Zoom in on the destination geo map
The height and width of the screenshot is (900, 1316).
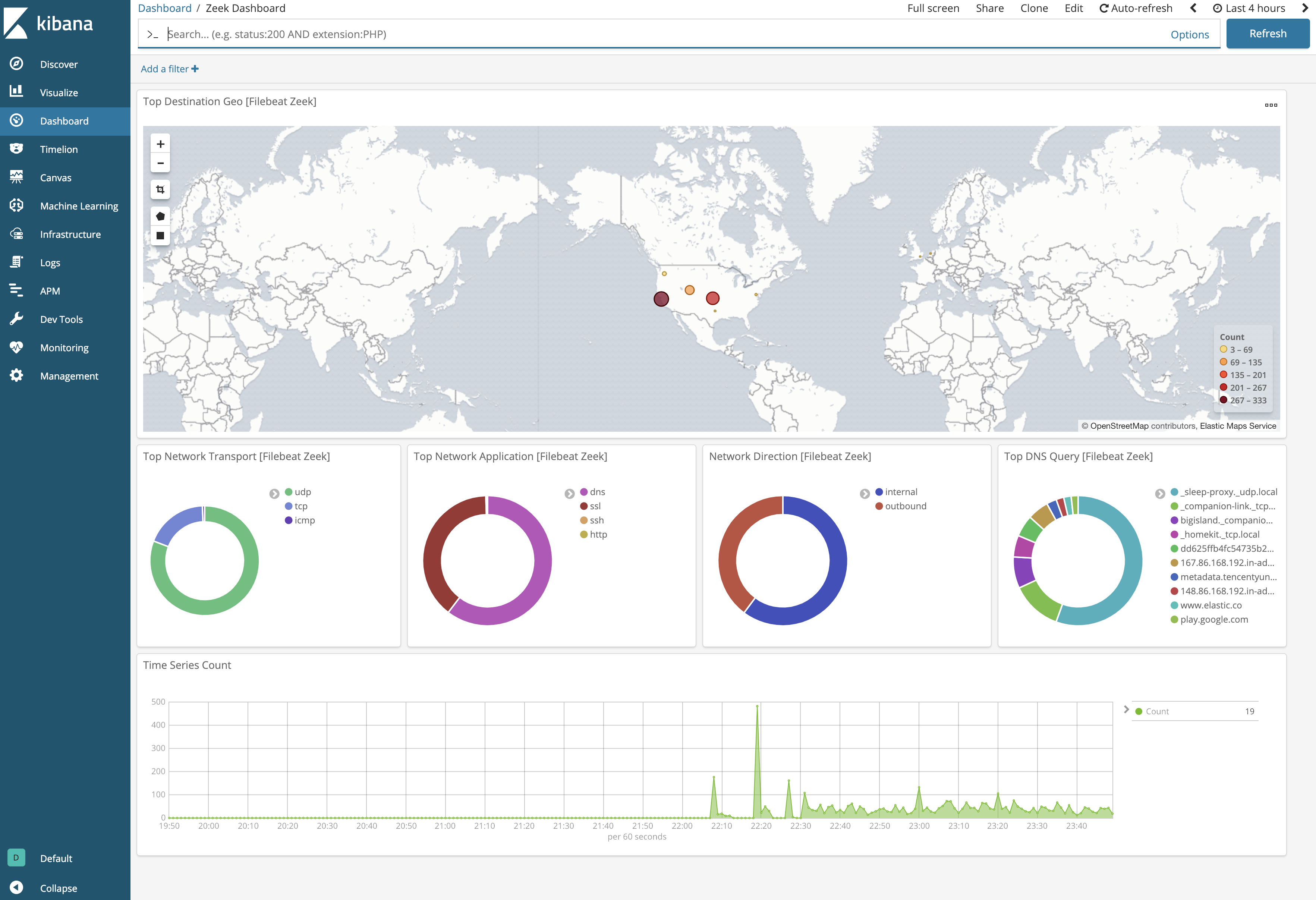pyautogui.click(x=160, y=143)
